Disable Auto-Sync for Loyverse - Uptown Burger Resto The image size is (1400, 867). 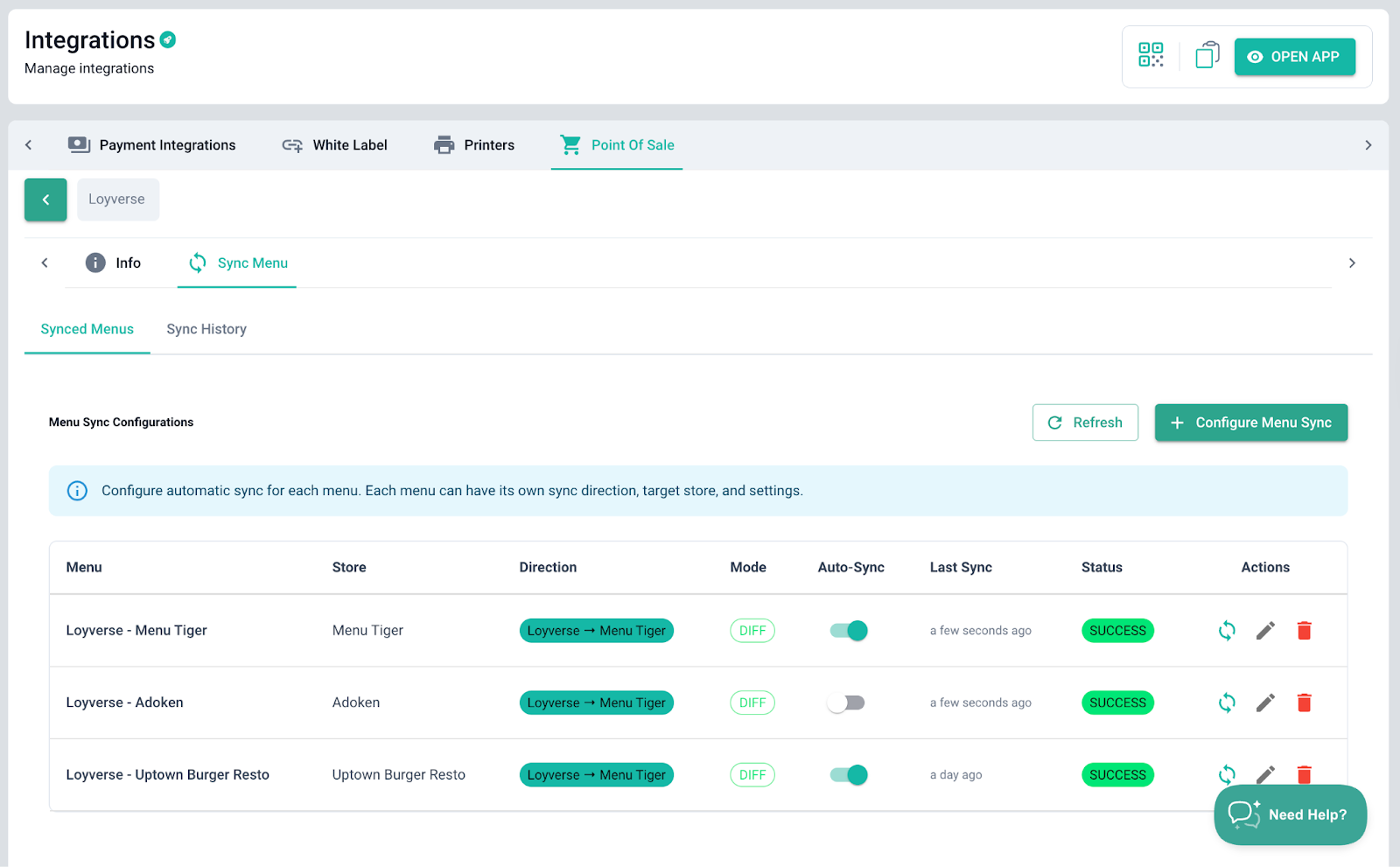coord(849,775)
